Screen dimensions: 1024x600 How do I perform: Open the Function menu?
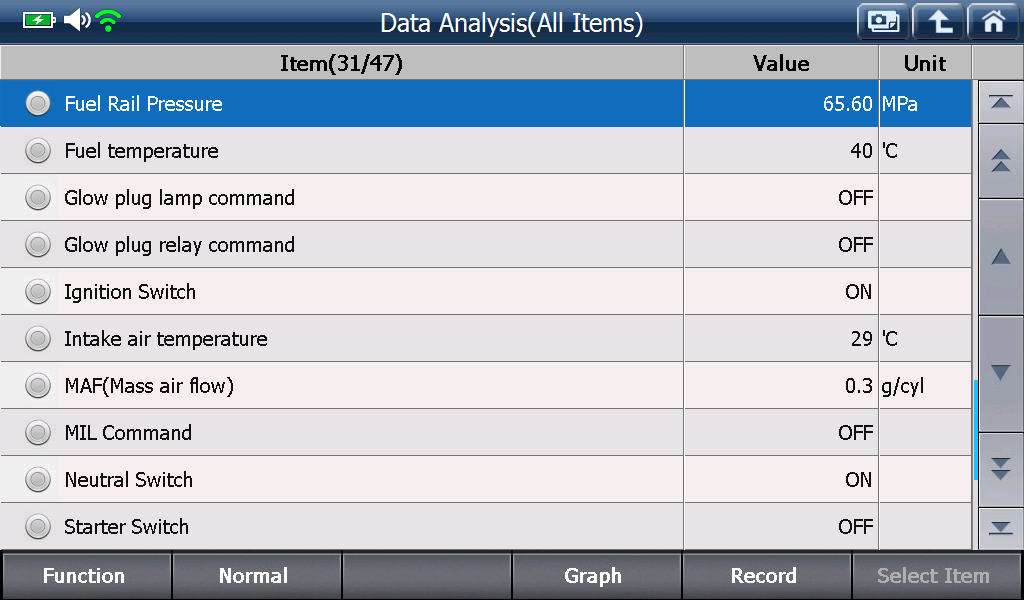point(86,576)
